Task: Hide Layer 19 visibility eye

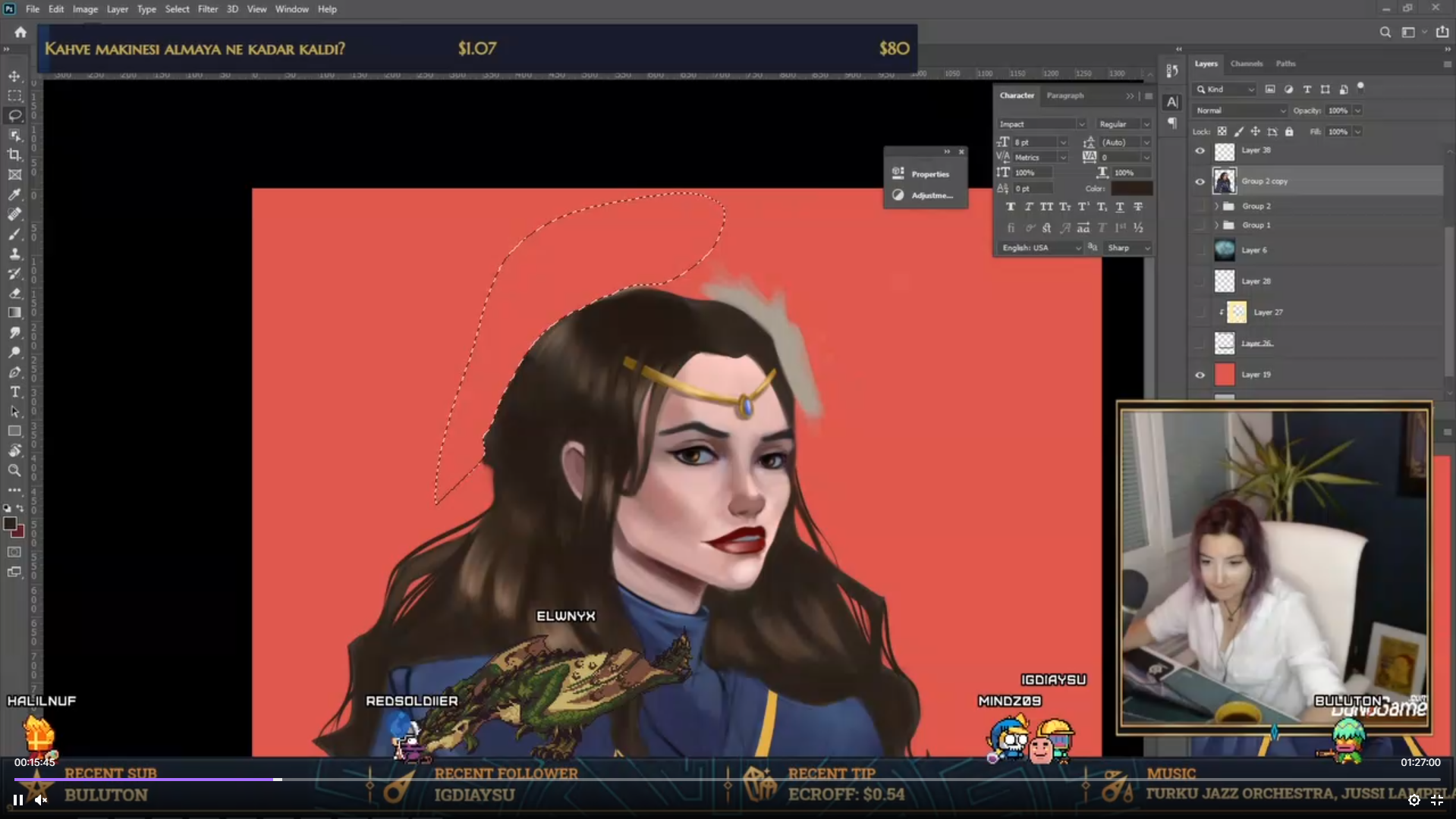Action: 1200,375
